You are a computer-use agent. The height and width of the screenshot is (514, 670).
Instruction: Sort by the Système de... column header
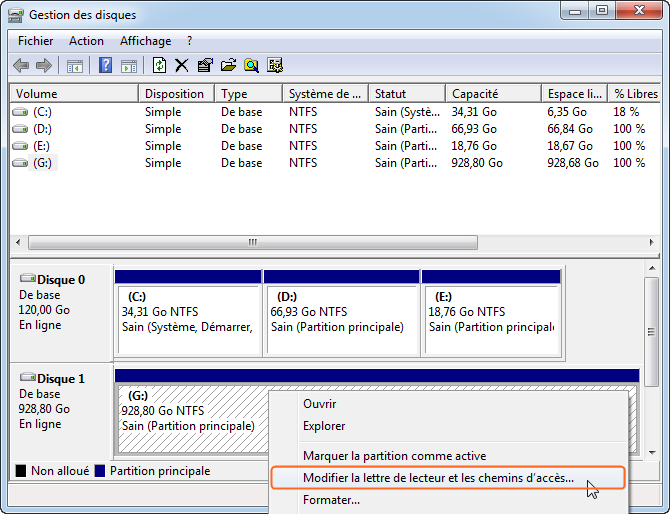coord(325,94)
